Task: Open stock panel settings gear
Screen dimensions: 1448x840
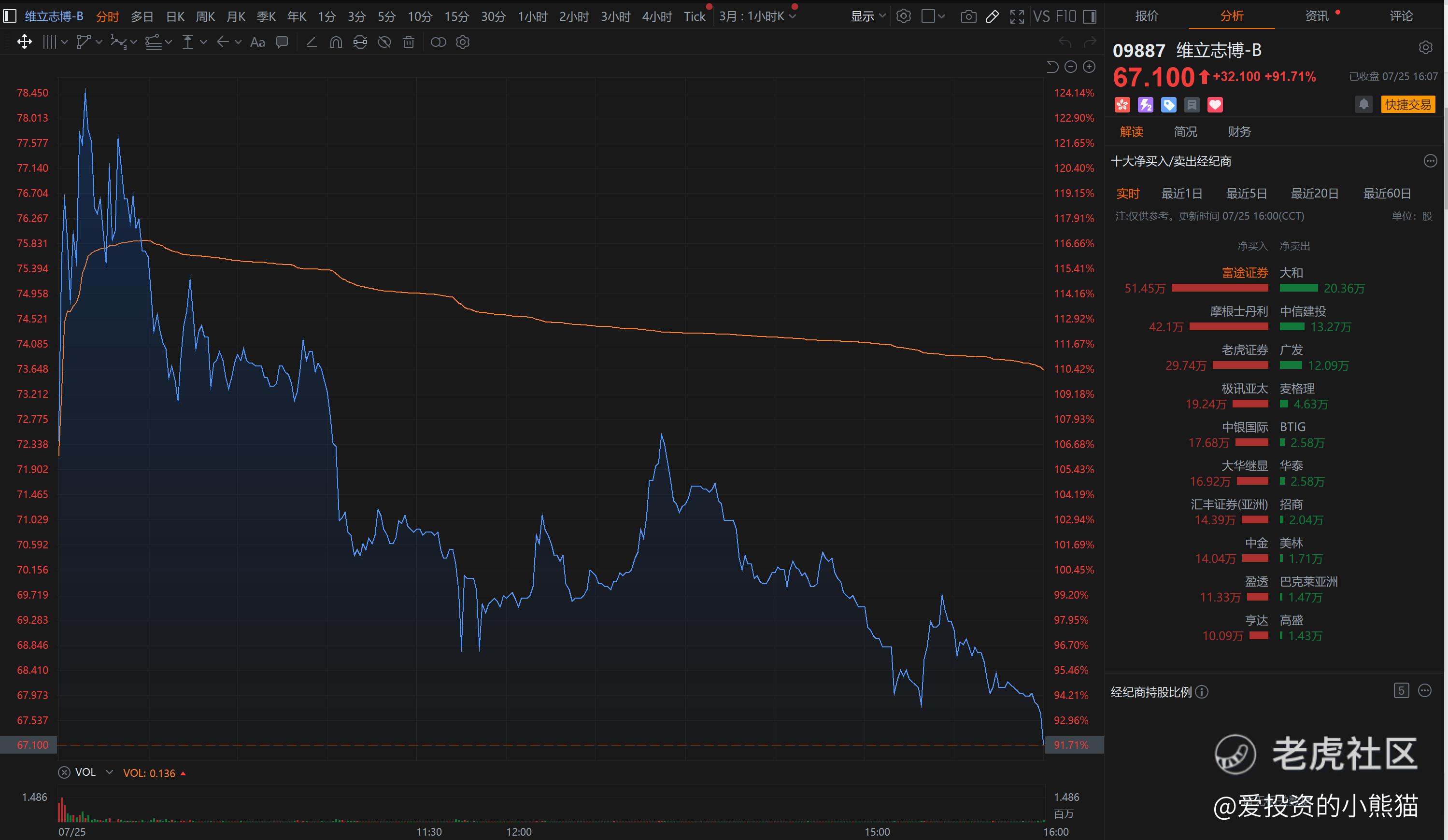Action: (x=1426, y=48)
